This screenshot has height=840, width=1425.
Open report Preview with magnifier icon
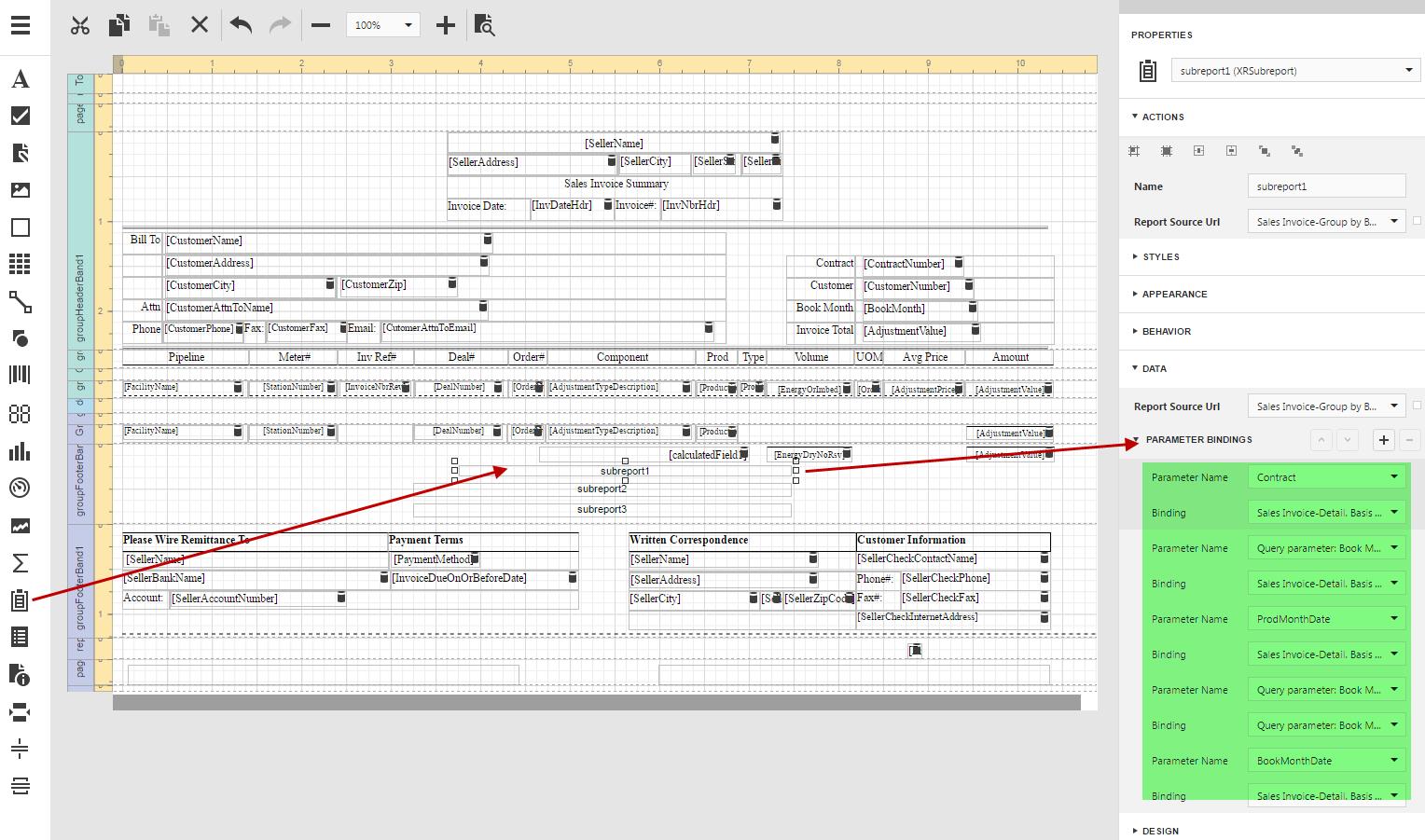coord(484,25)
